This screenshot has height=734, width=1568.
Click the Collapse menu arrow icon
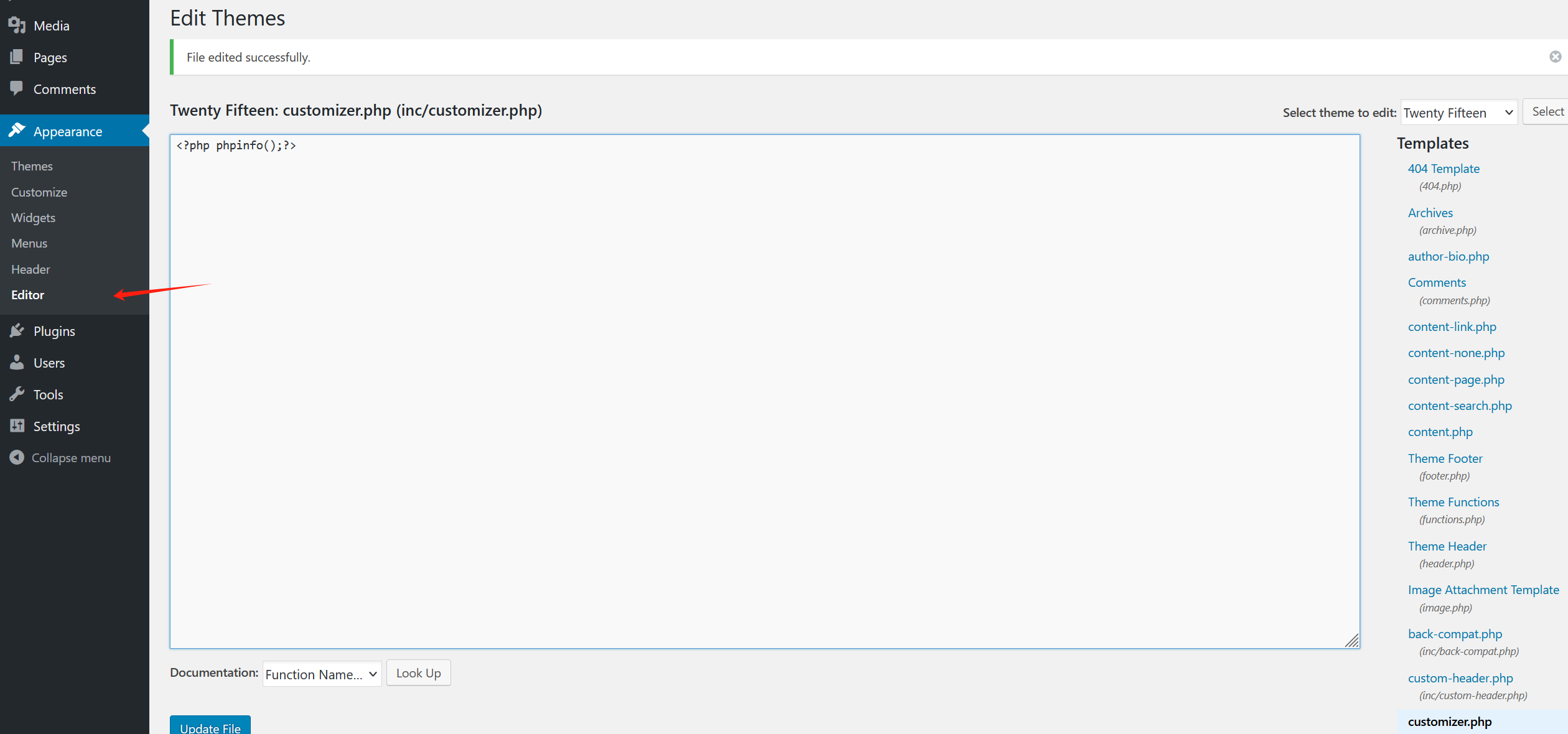click(17, 458)
